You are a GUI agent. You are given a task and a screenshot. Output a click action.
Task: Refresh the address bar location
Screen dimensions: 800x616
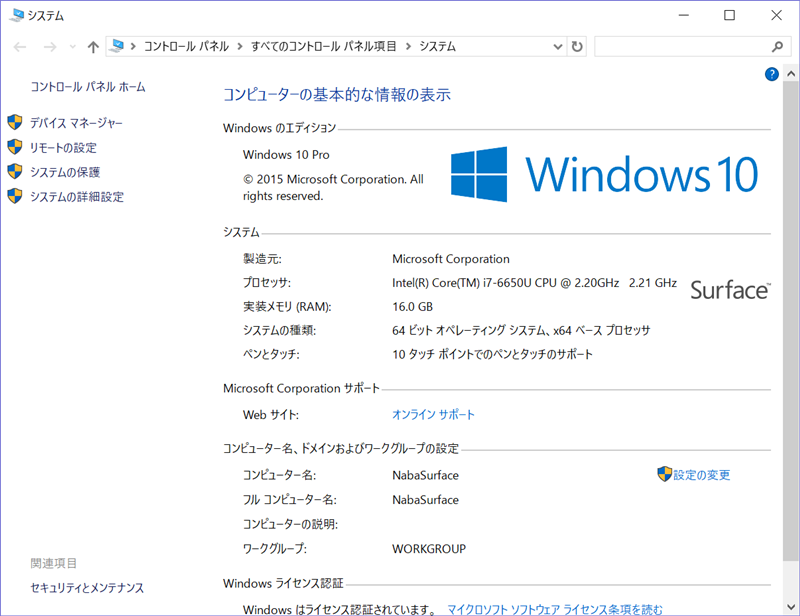[577, 46]
